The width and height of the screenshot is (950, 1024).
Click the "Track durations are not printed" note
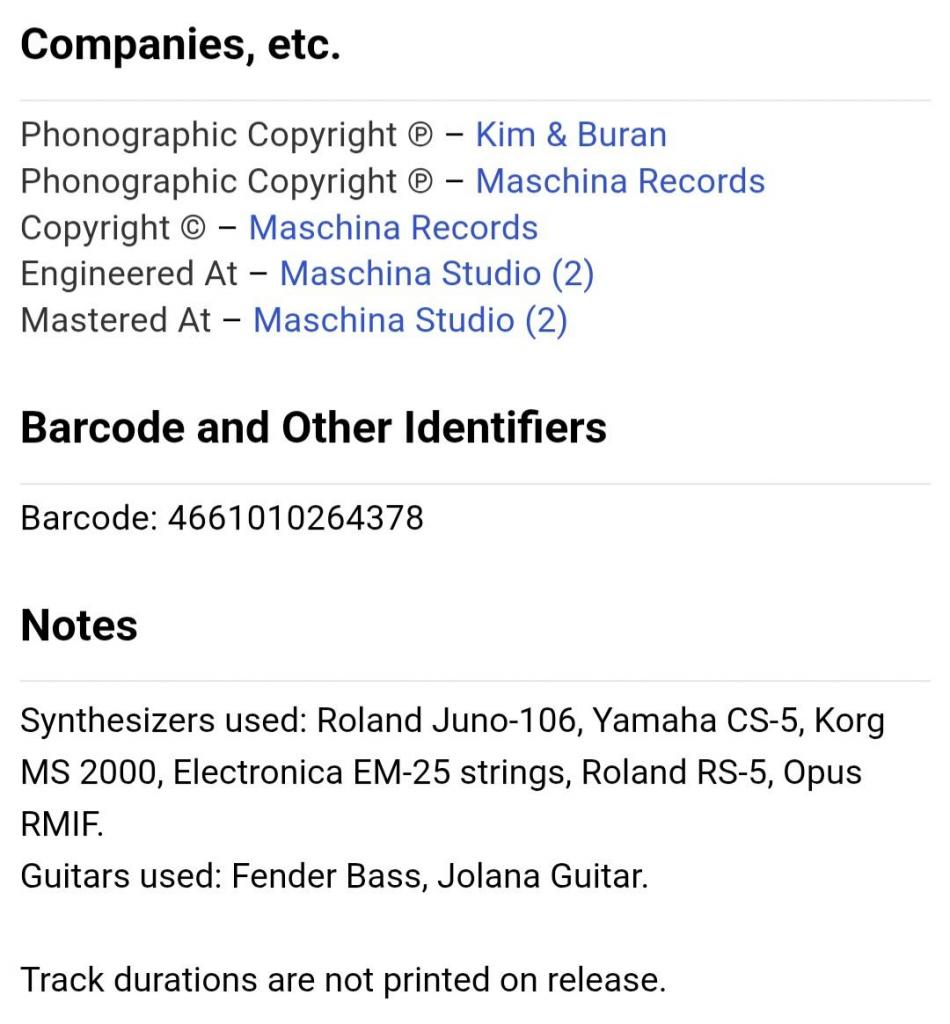coord(343,979)
